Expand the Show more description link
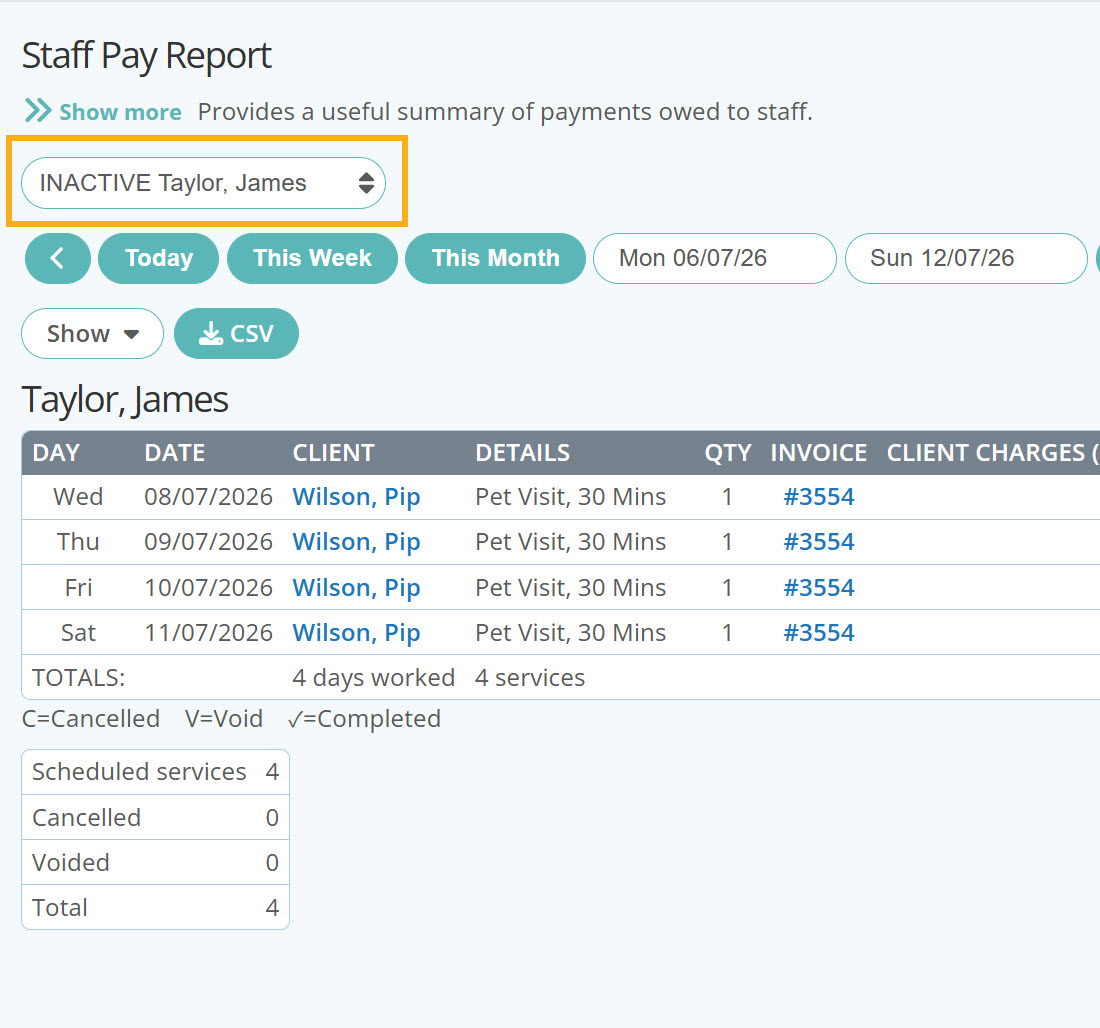Image resolution: width=1100 pixels, height=1028 pixels. 103,112
